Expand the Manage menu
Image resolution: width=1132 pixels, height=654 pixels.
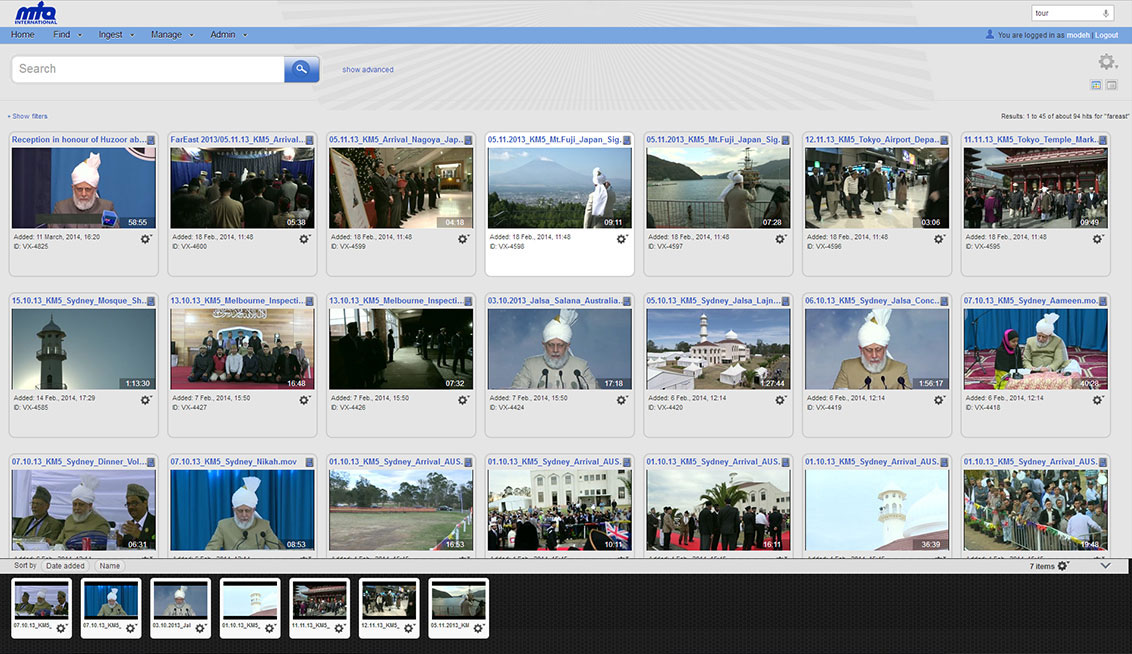(172, 35)
